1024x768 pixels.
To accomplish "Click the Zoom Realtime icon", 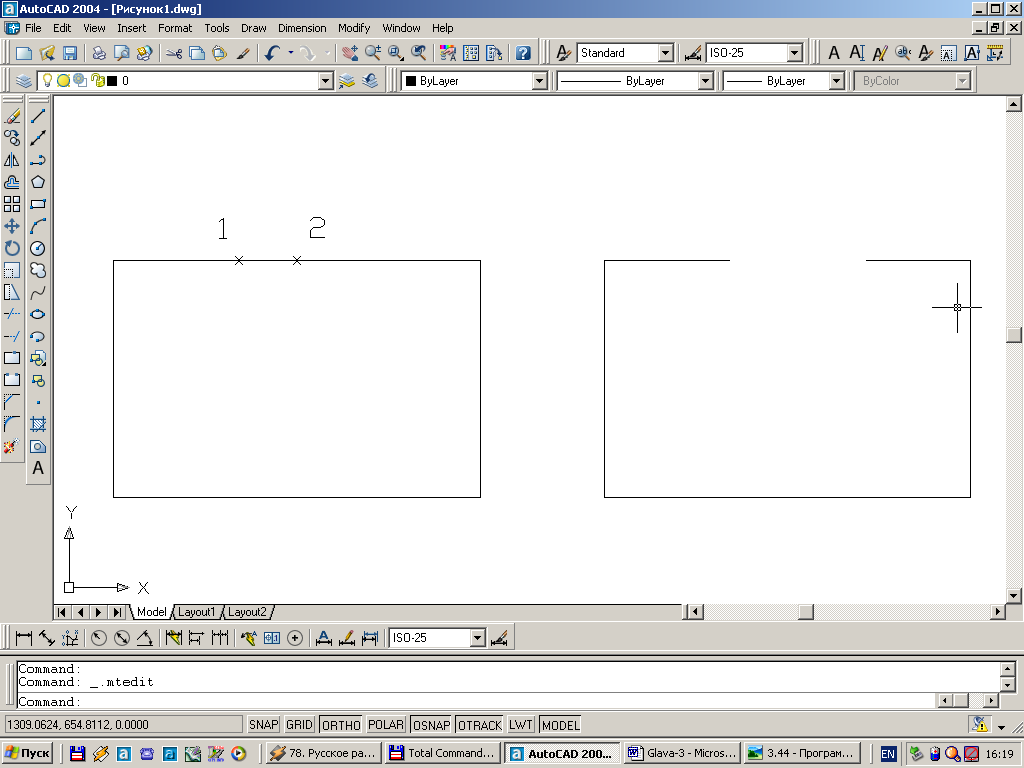I will click(373, 53).
